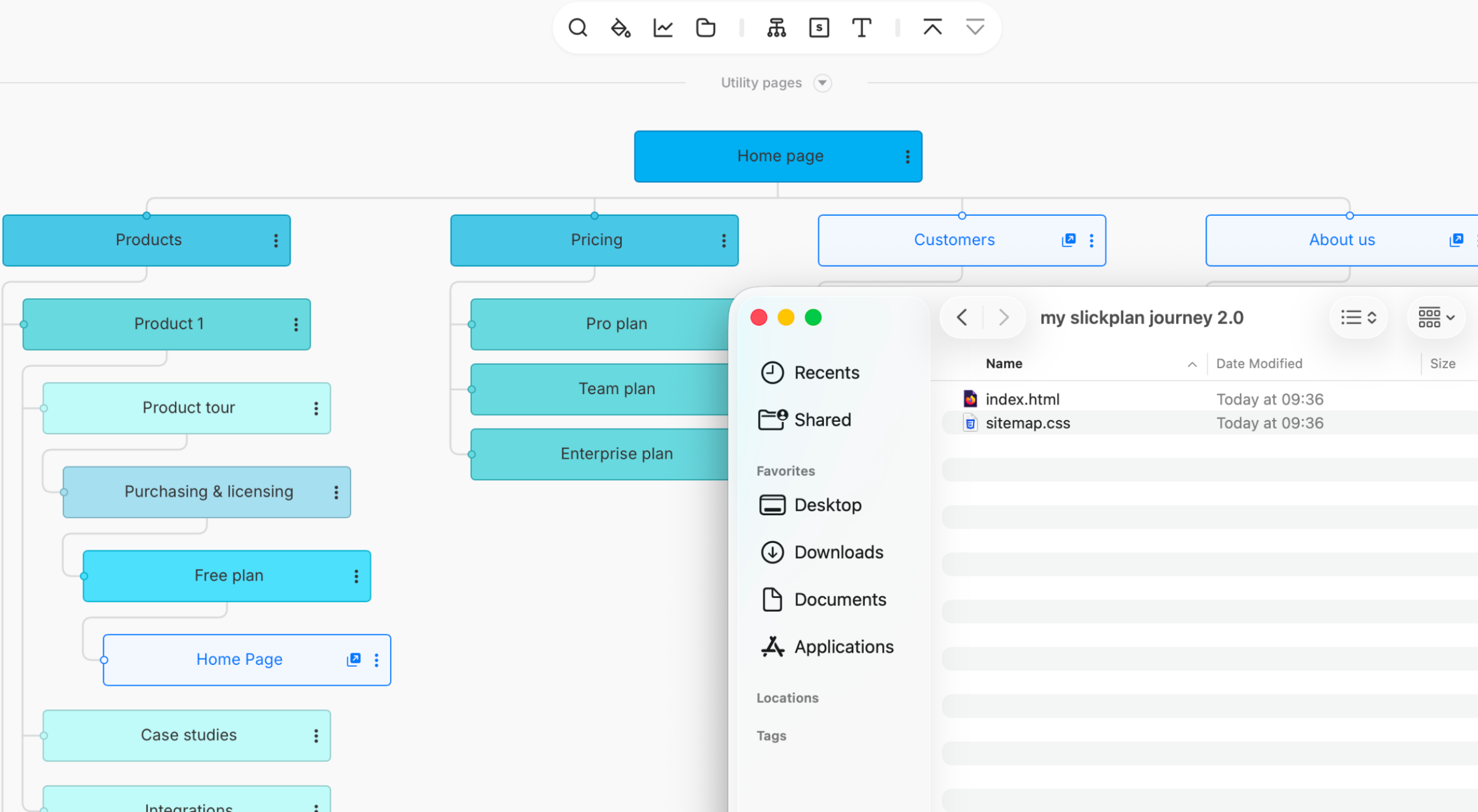Click the Customers external link icon
The height and width of the screenshot is (812, 1478).
point(1069,240)
